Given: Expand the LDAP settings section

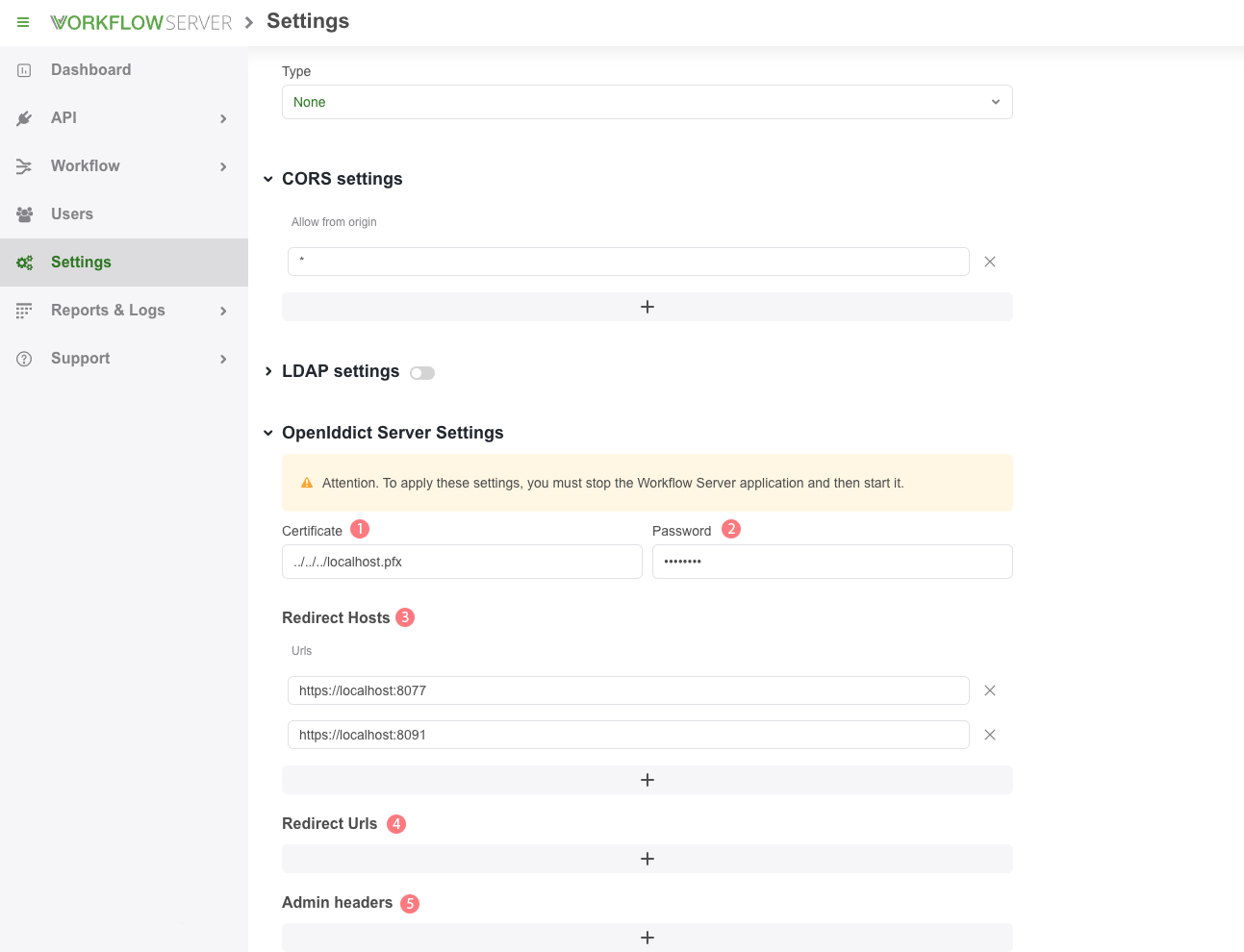Looking at the screenshot, I should tap(268, 372).
